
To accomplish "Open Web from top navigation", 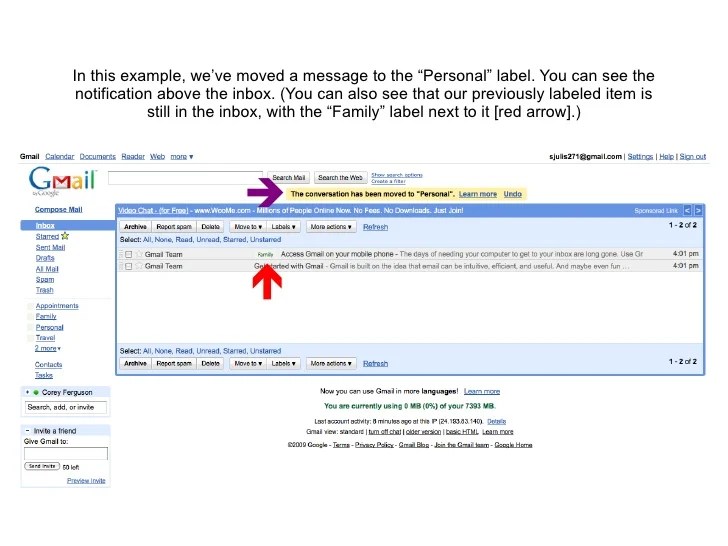I will click(157, 156).
